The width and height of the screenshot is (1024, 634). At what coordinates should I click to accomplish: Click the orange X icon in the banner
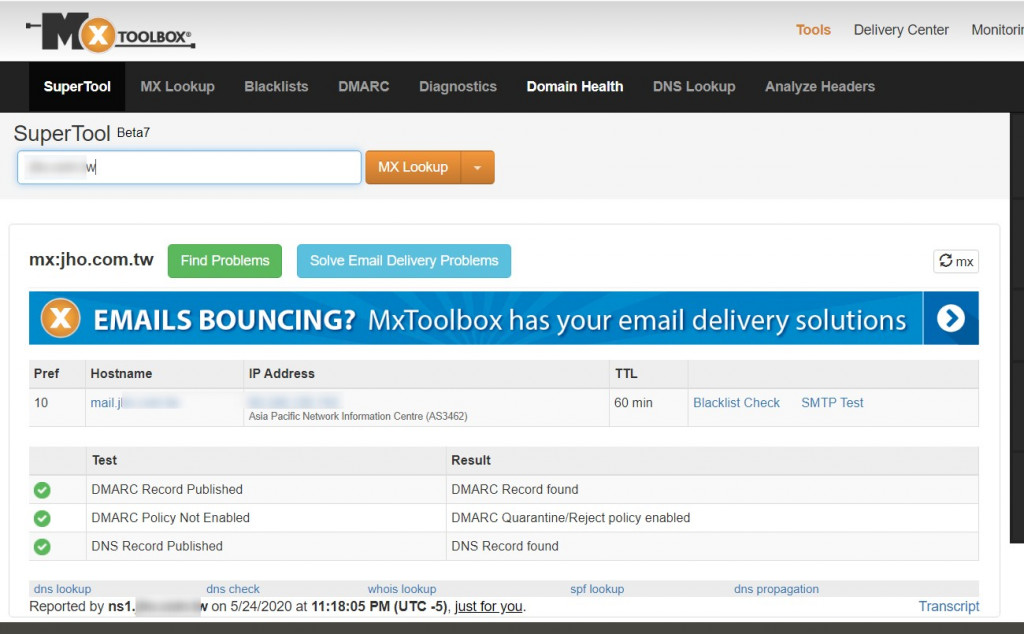tap(61, 319)
